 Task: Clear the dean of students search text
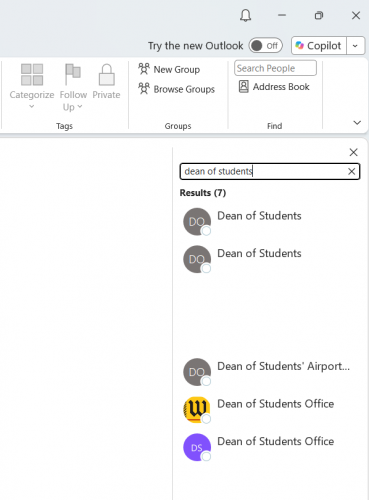pyautogui.click(x=351, y=171)
